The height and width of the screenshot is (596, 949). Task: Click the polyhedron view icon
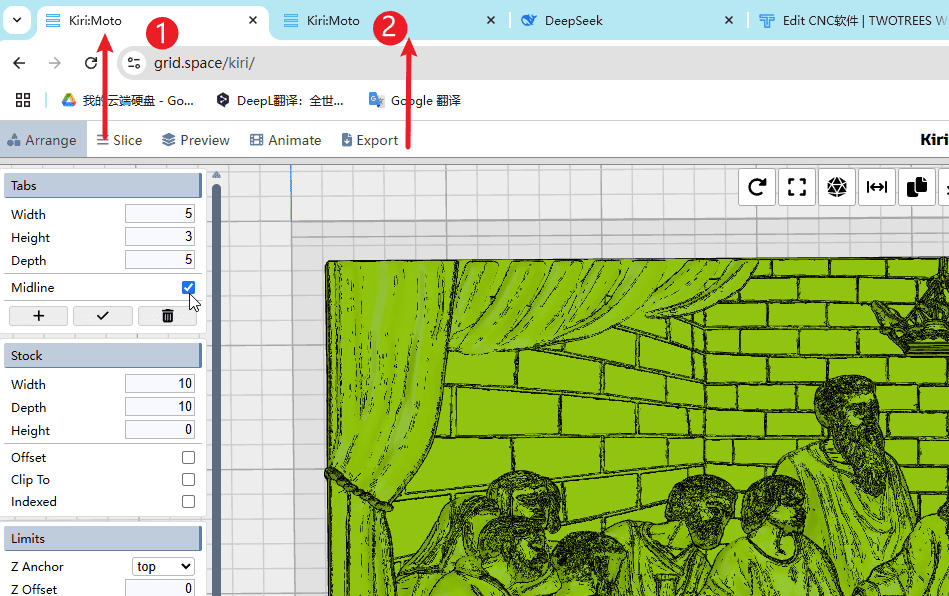pos(837,187)
